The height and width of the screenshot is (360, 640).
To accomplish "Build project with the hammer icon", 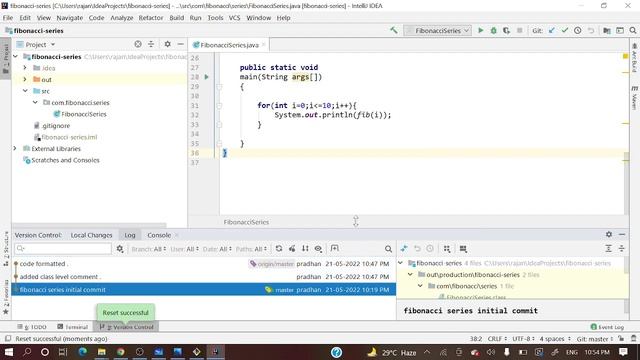I will point(393,30).
